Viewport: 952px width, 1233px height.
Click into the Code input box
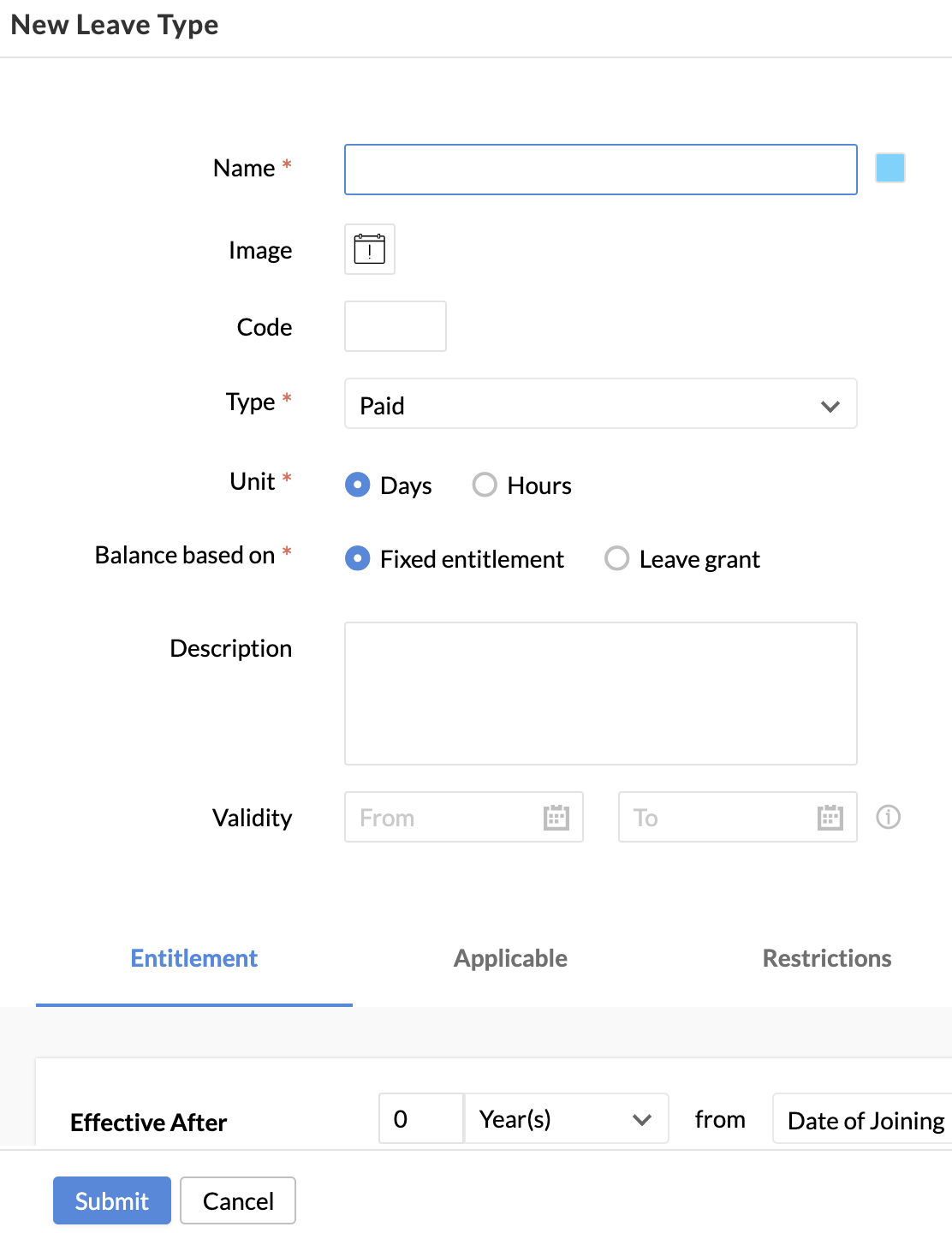point(395,326)
